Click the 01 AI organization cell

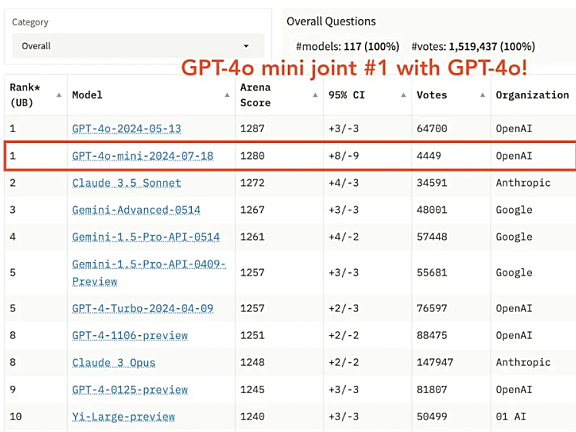coord(511,417)
